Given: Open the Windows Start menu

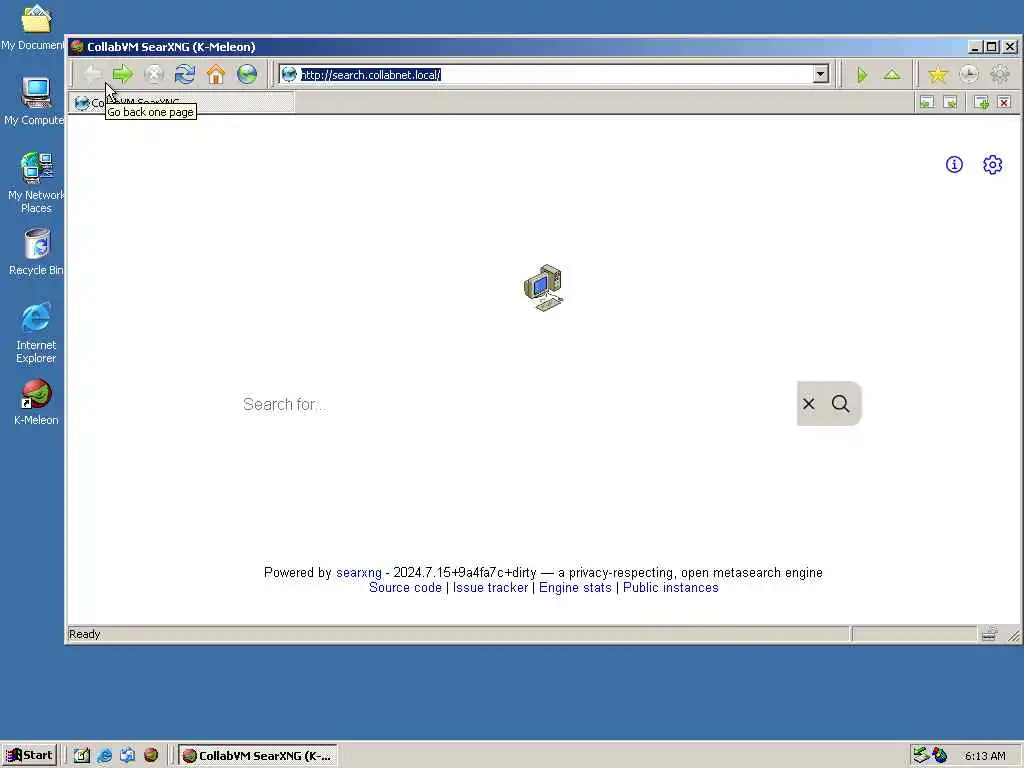Looking at the screenshot, I should click(29, 756).
